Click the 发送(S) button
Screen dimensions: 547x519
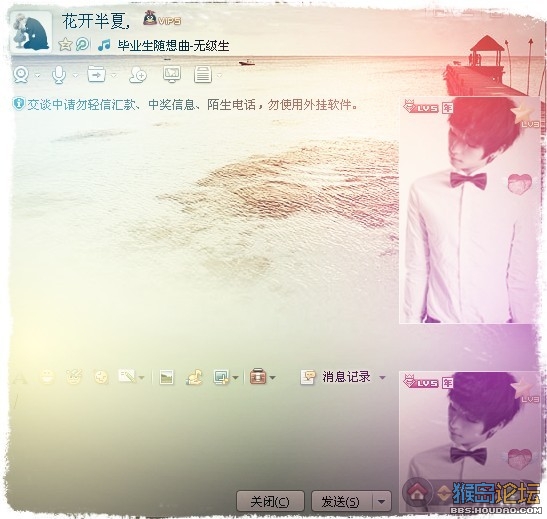click(341, 502)
